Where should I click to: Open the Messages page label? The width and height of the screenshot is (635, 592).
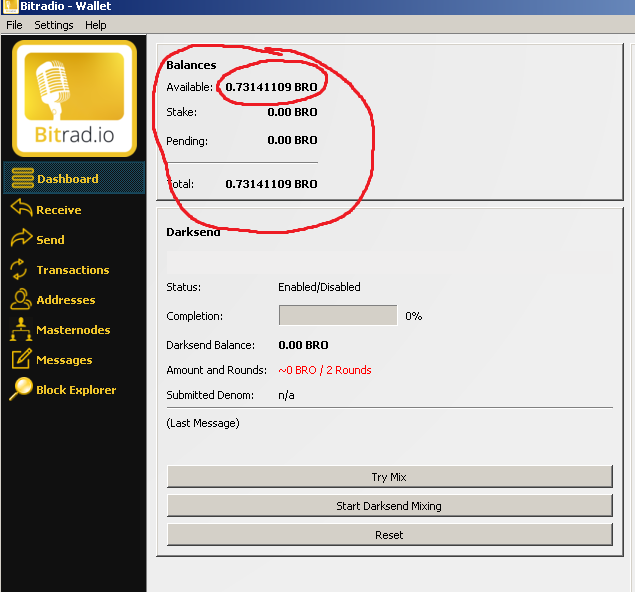(64, 360)
